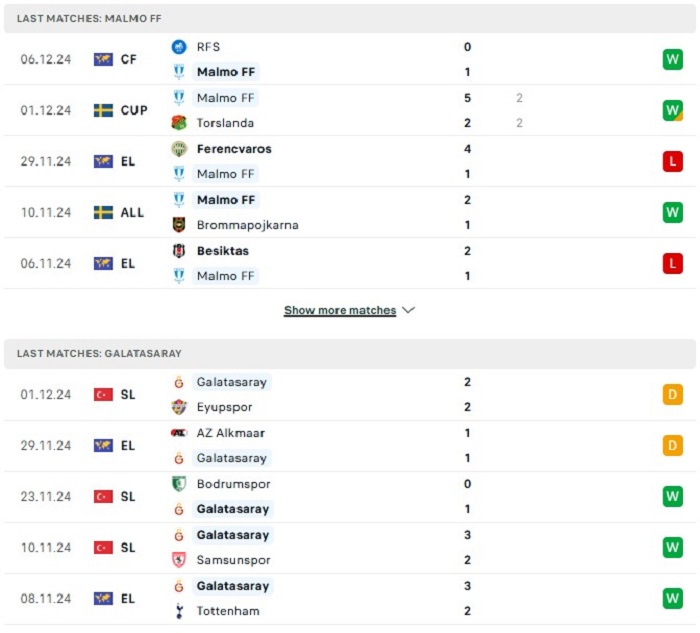Select the Last Matches: Galatasaray header
Viewport: 700px width, 633px height.
350,354
